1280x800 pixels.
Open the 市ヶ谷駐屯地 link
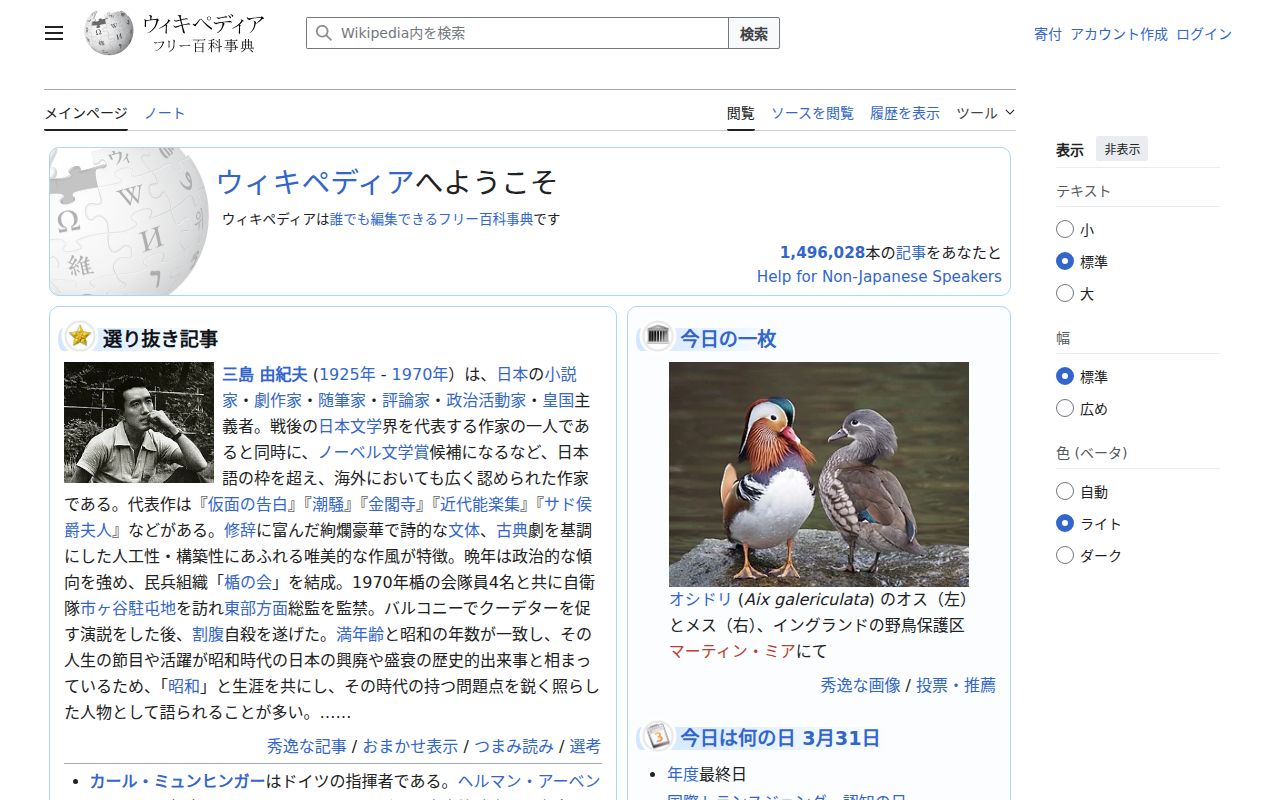[128, 608]
